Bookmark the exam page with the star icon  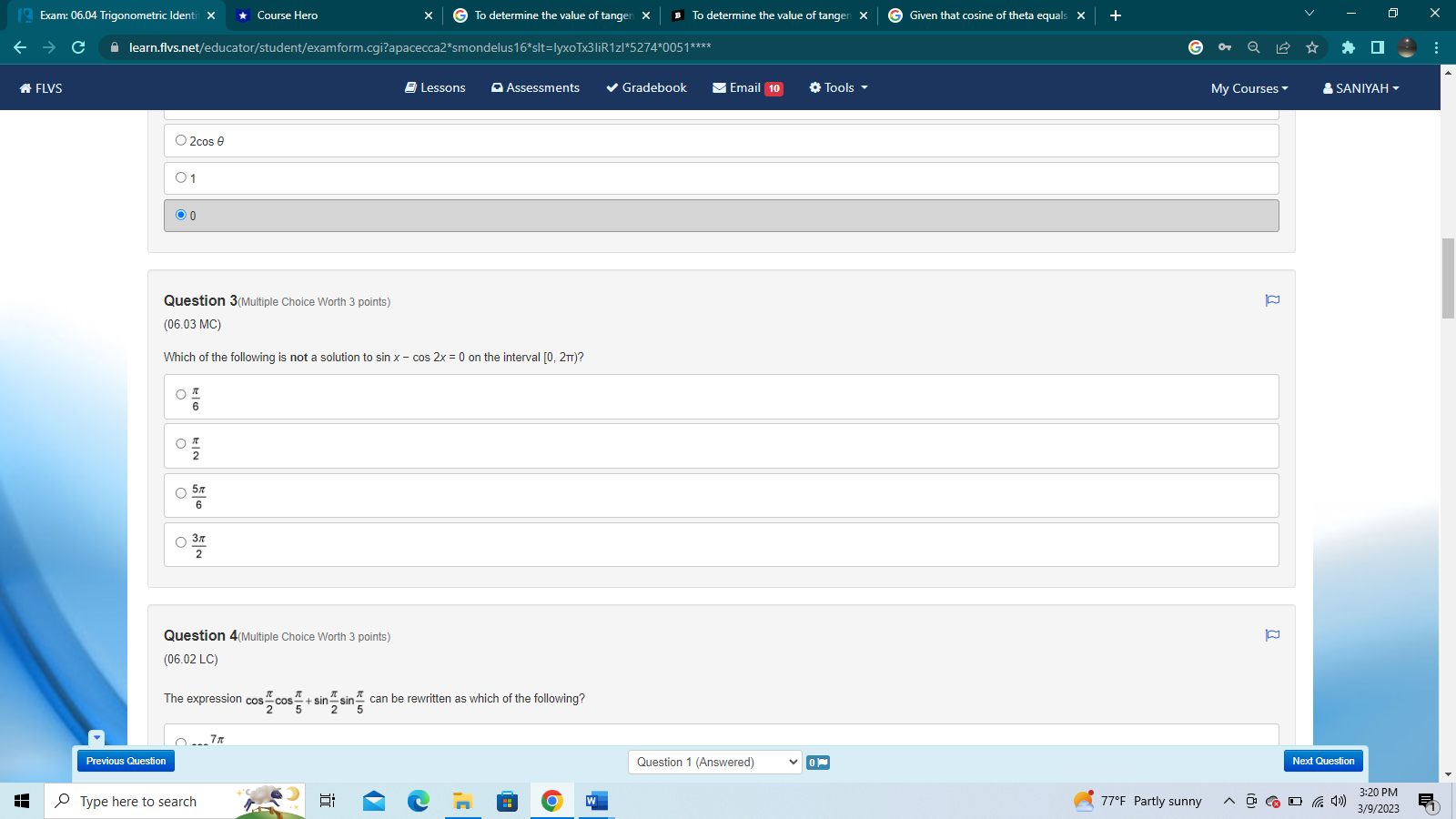(1313, 47)
